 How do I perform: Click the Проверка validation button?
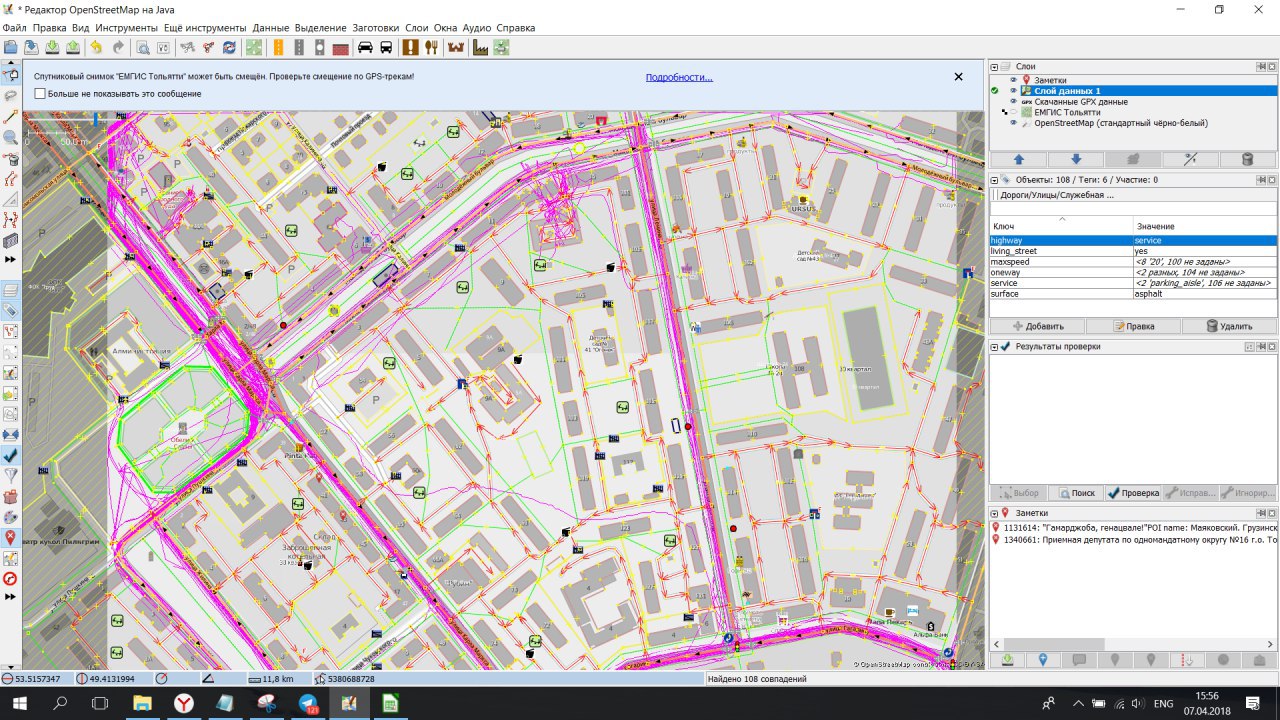point(1133,493)
